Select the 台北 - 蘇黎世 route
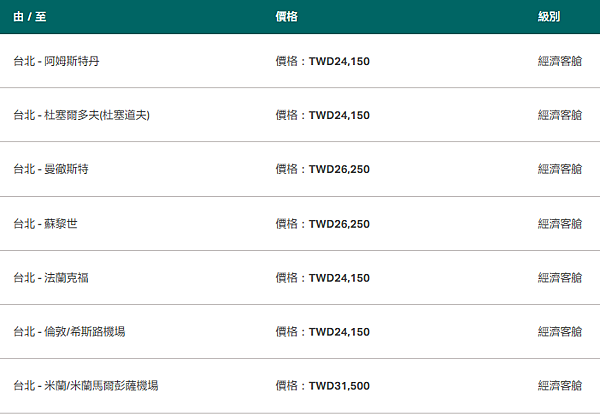The height and width of the screenshot is (417, 600). point(45,224)
